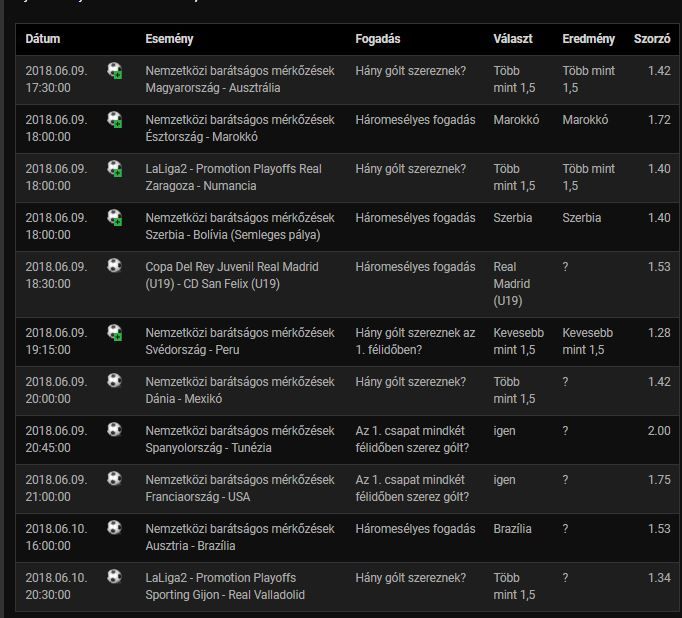Click the ball icon in the Copa Del Rey row
Viewport: 682px width, 618px height.
point(115,266)
